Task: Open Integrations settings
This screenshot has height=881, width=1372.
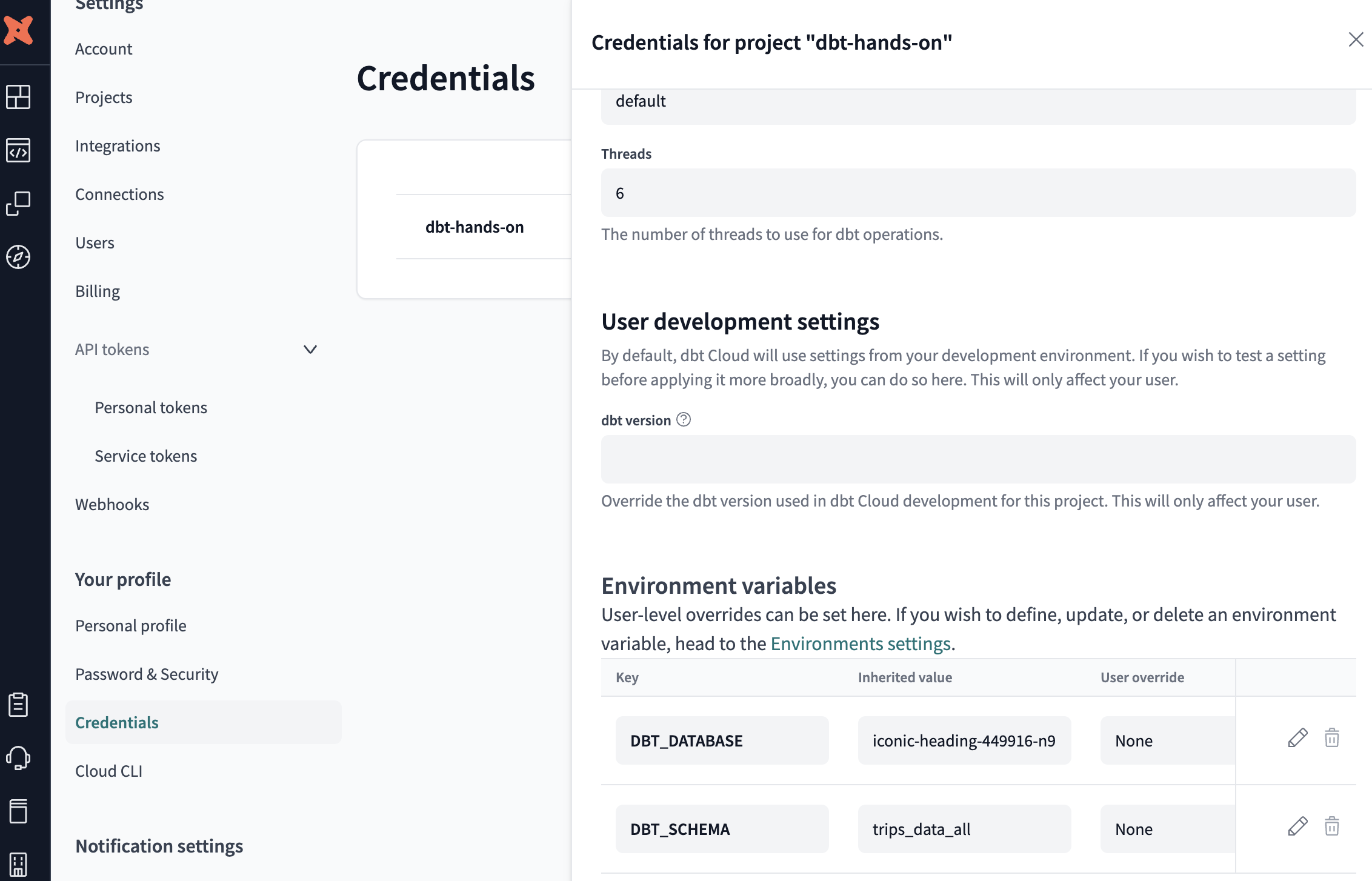Action: coord(118,146)
